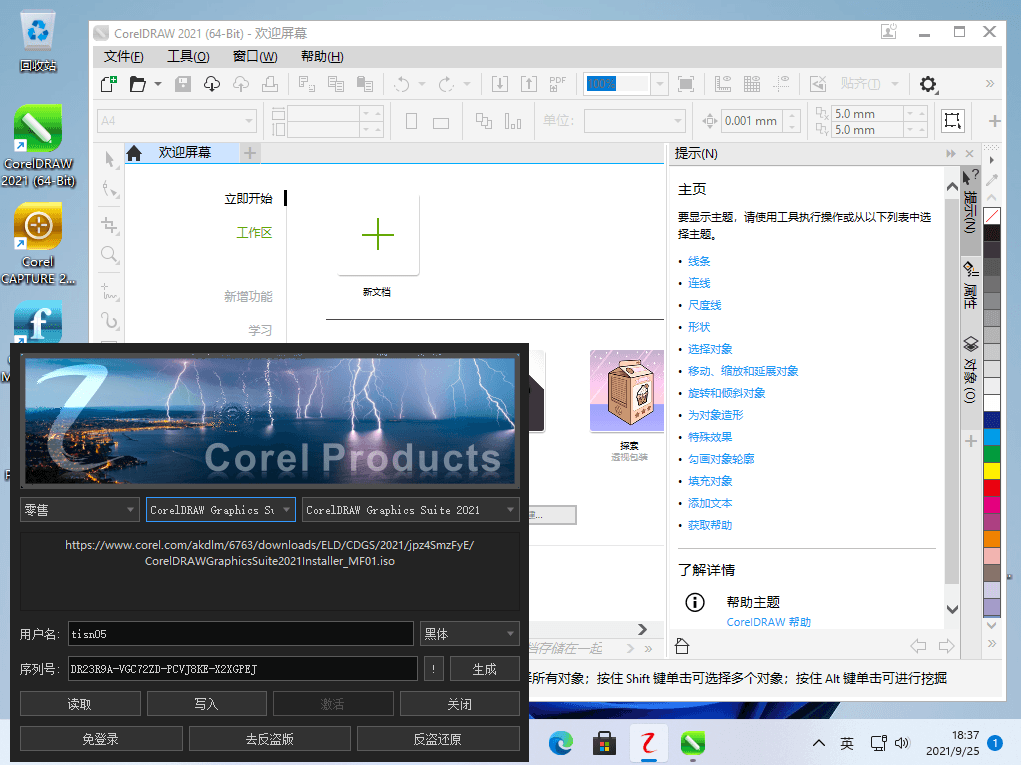This screenshot has height=765, width=1021.
Task: Click the Home icon in Hints panel
Action: [x=682, y=647]
